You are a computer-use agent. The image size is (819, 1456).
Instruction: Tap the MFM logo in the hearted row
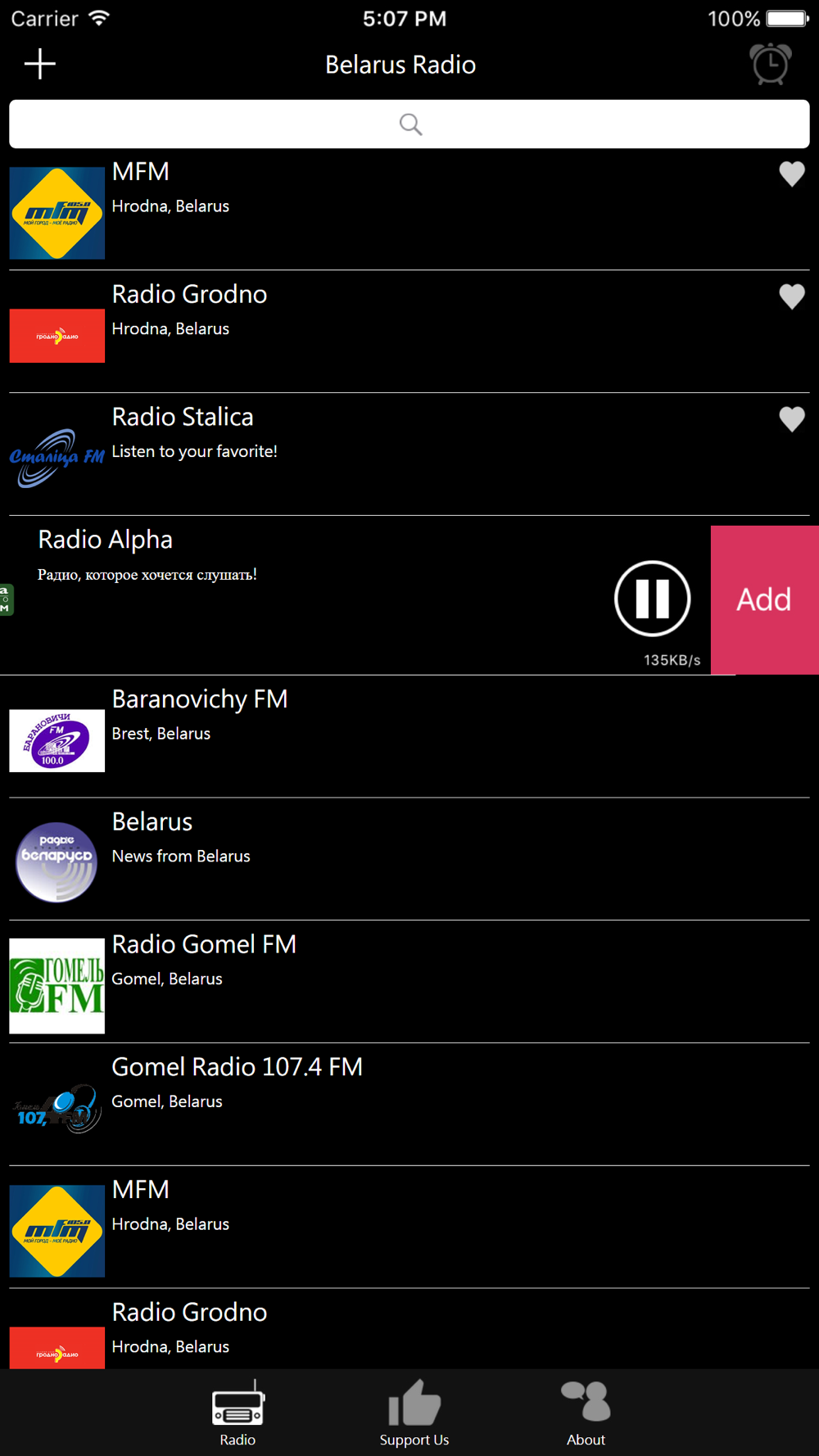click(57, 213)
